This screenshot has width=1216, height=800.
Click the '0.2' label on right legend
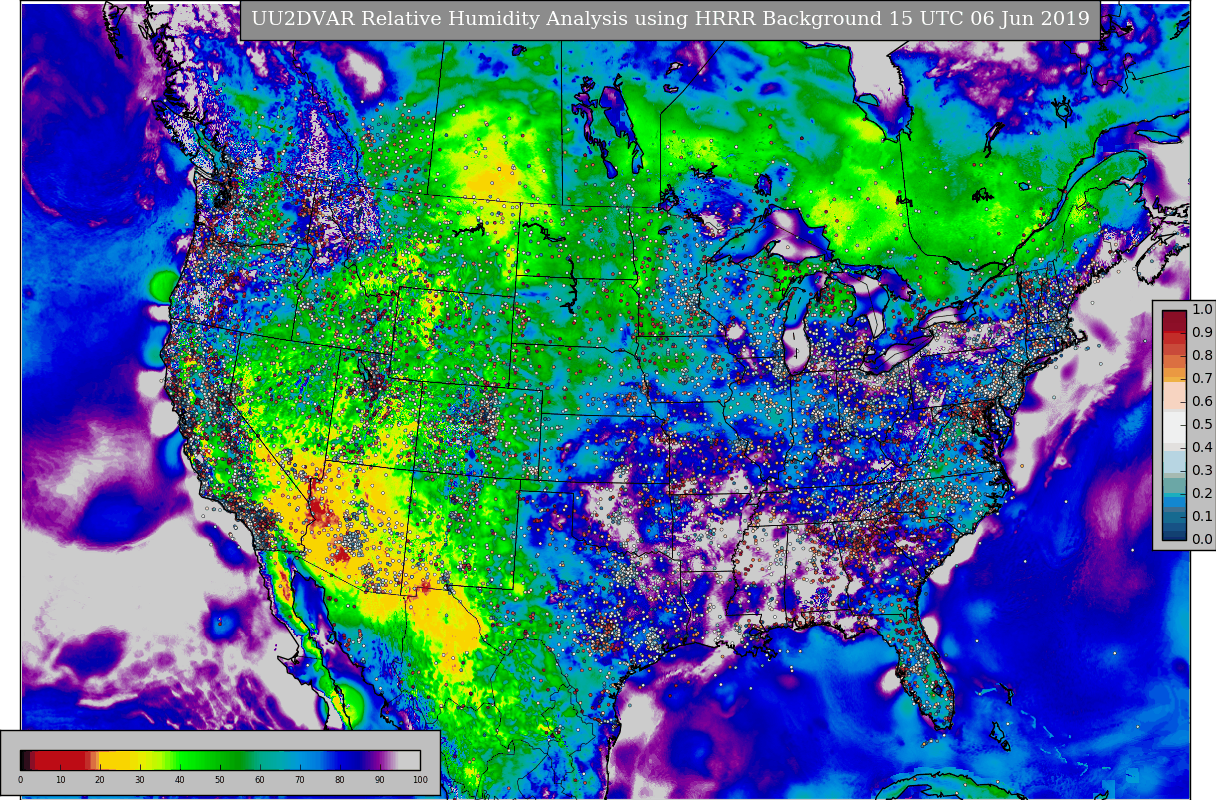pos(1202,494)
